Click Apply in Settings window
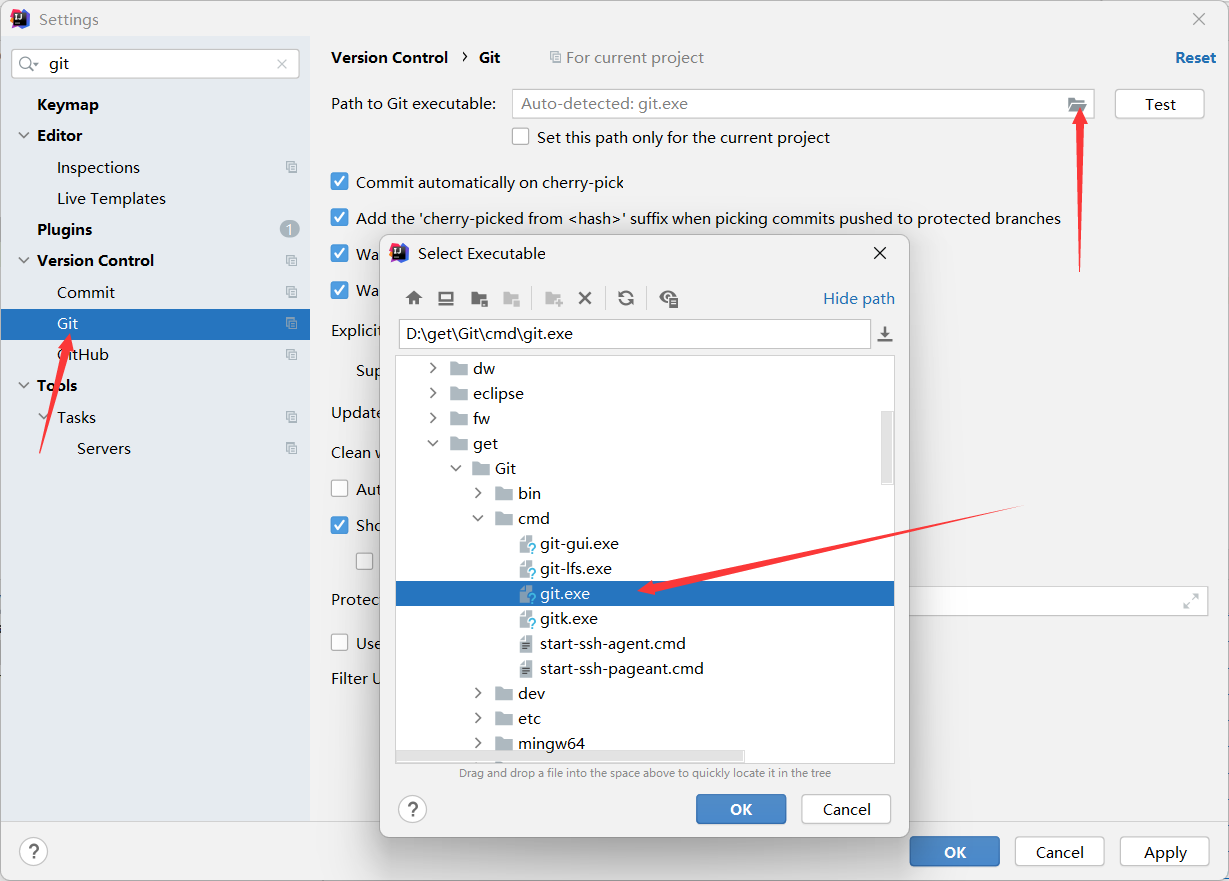Image resolution: width=1229 pixels, height=881 pixels. click(x=1165, y=852)
